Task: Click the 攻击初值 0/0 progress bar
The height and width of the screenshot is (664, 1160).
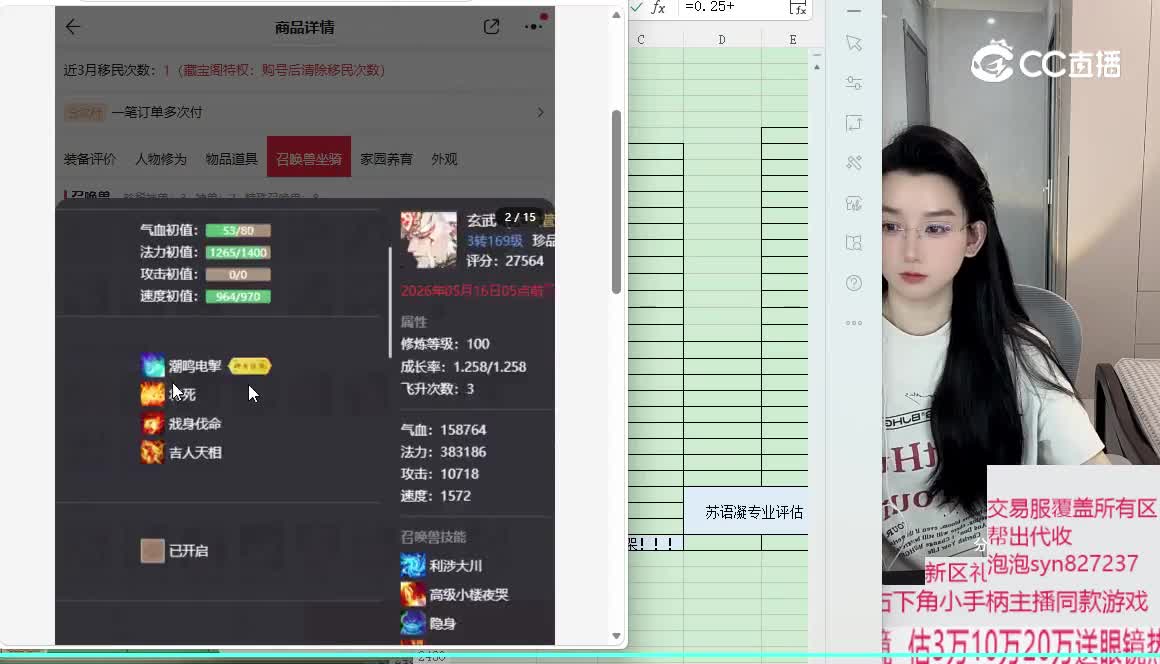Action: (x=238, y=274)
